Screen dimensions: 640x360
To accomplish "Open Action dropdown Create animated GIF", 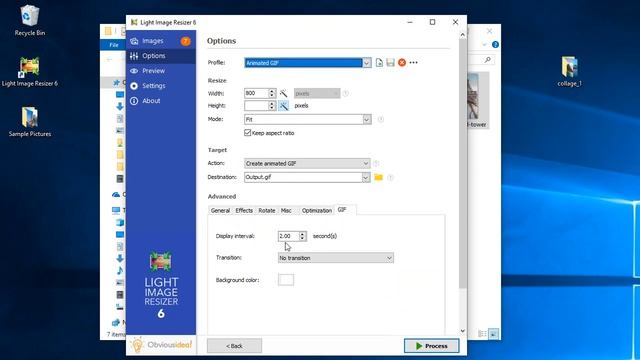I will coord(307,163).
